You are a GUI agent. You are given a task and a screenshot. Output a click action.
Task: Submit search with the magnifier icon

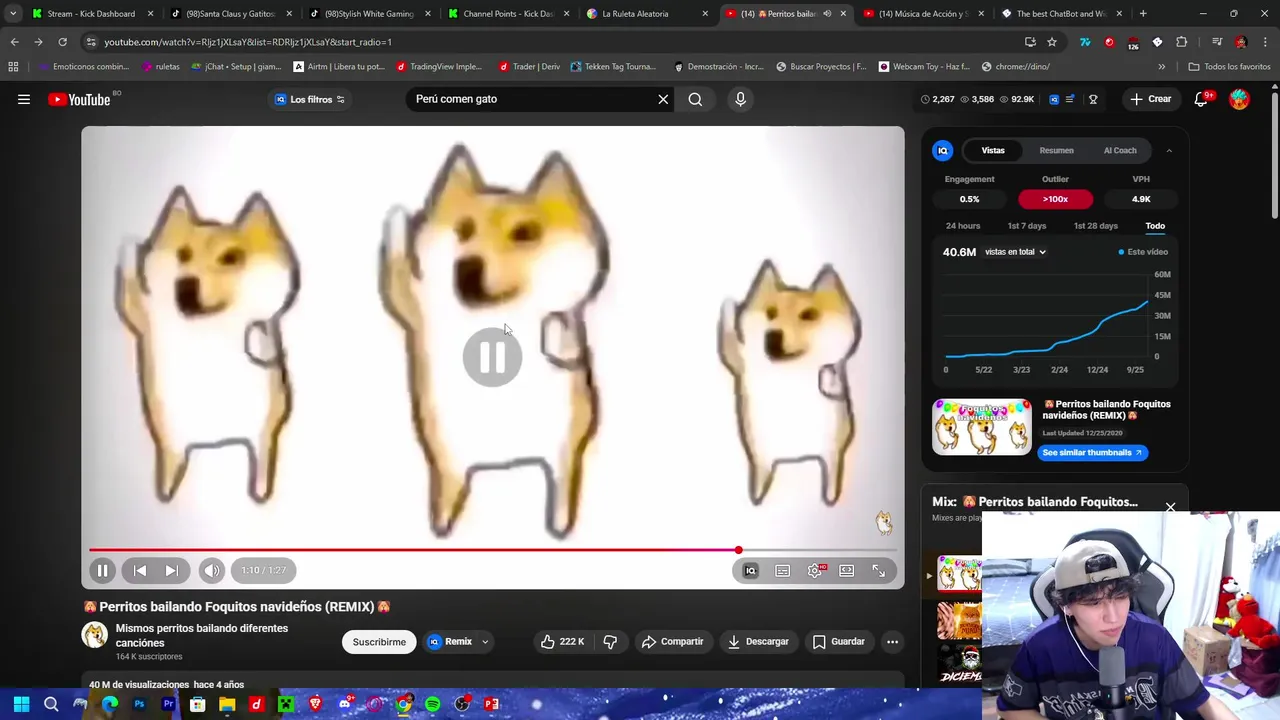(695, 99)
